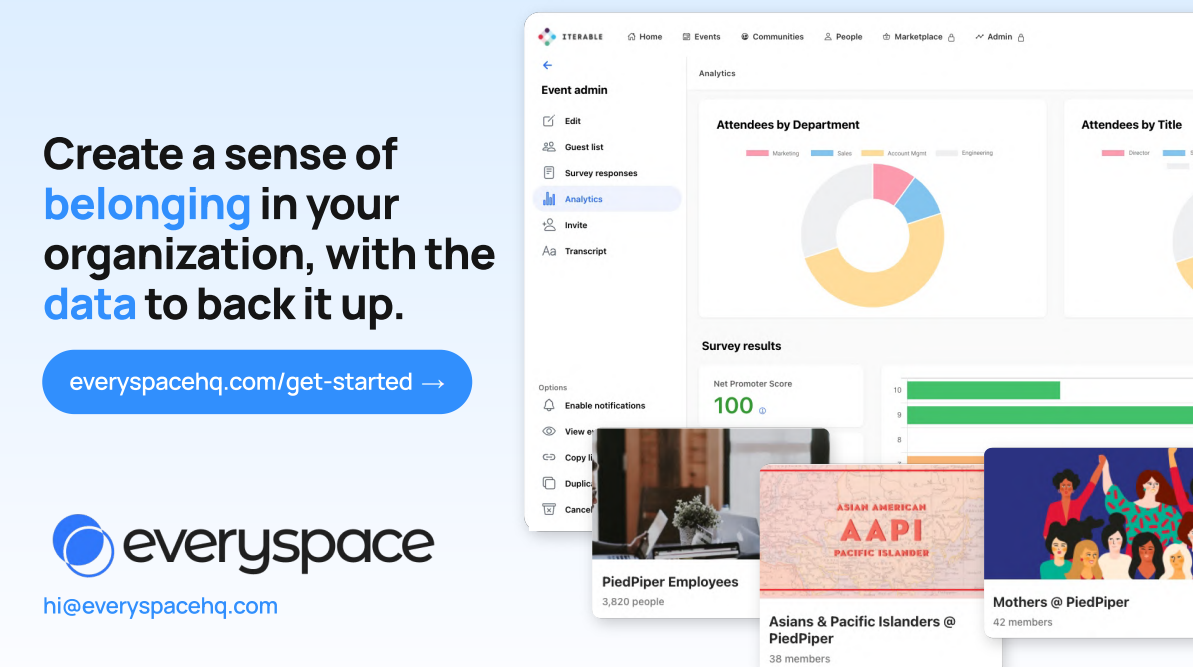The height and width of the screenshot is (667, 1193).
Task: Open the Events menu in the top navigation
Action: pyautogui.click(x=701, y=36)
